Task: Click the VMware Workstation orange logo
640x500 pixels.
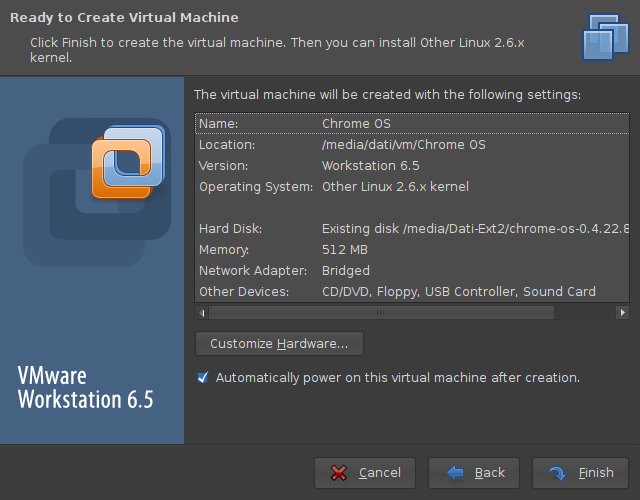Action: [128, 162]
